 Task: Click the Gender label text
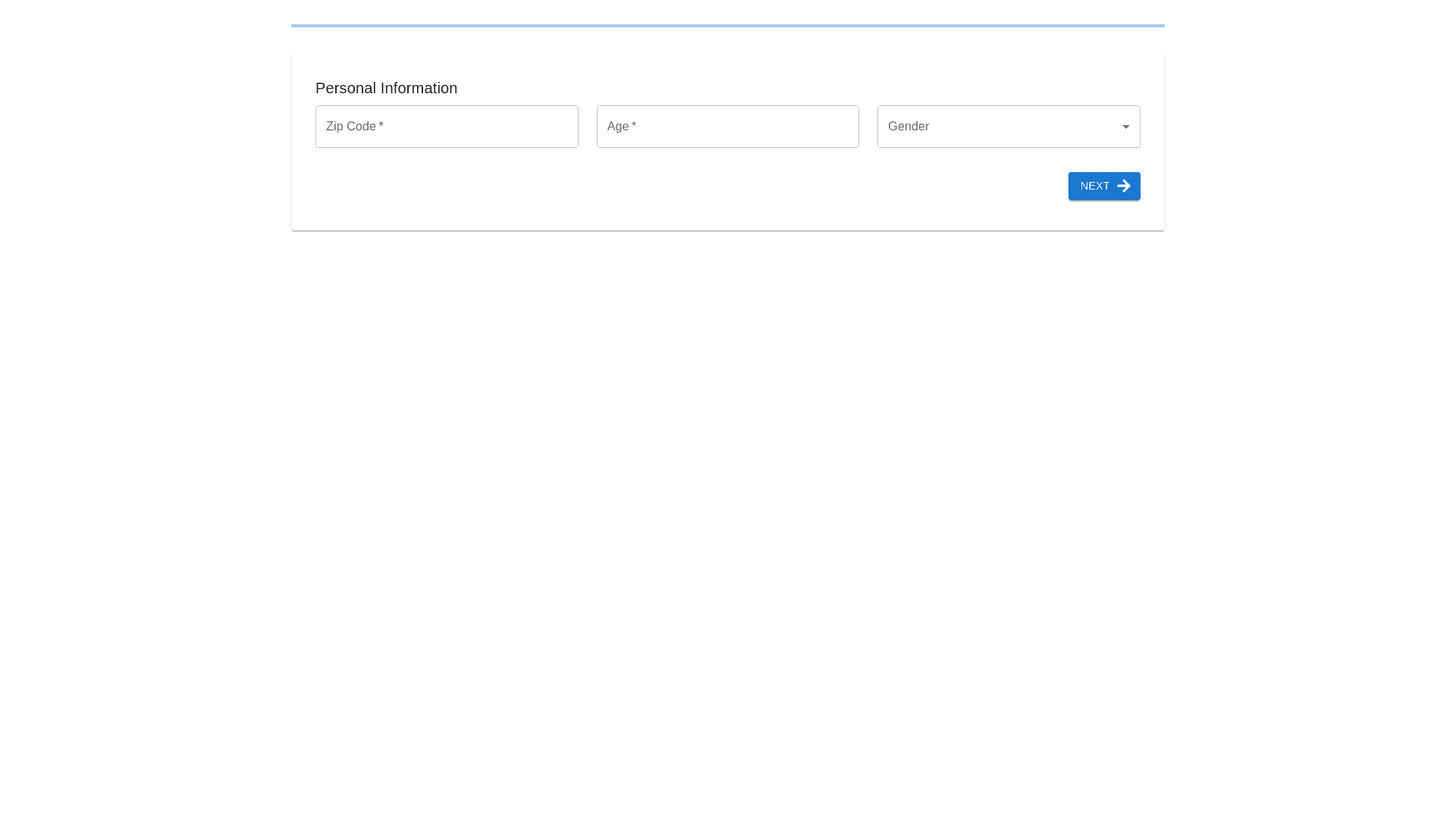click(908, 127)
